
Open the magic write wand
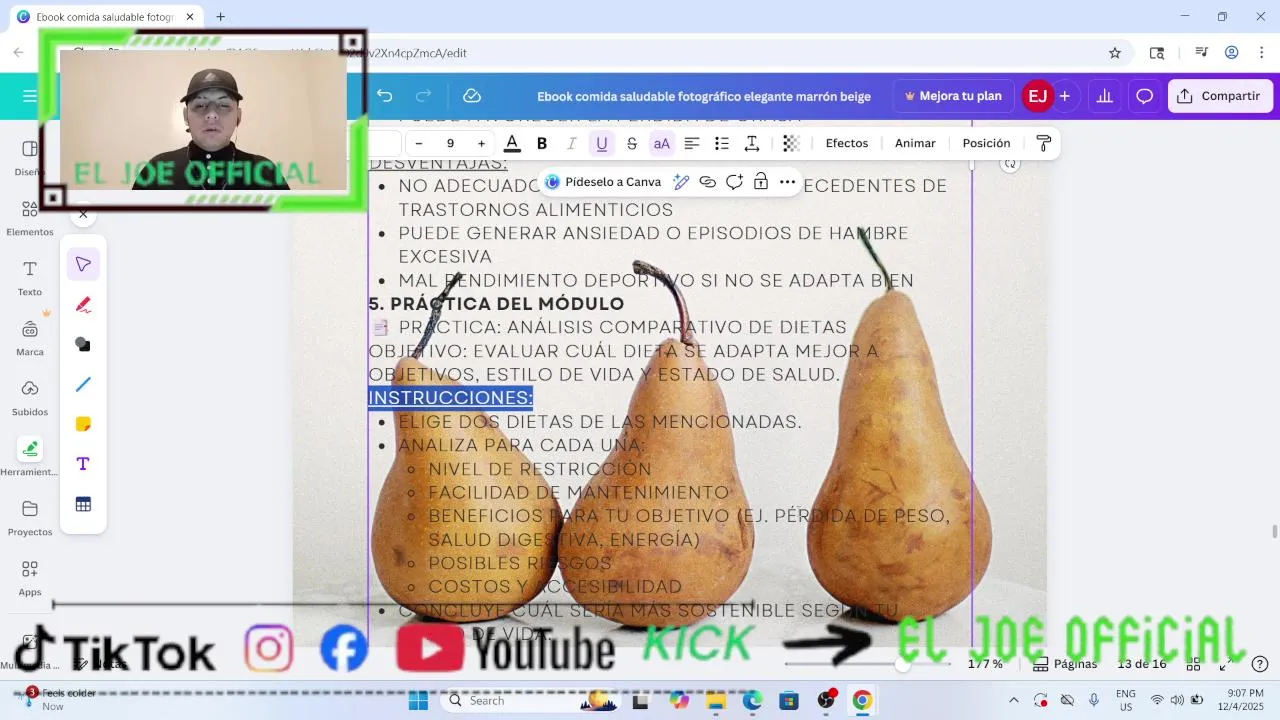point(681,182)
